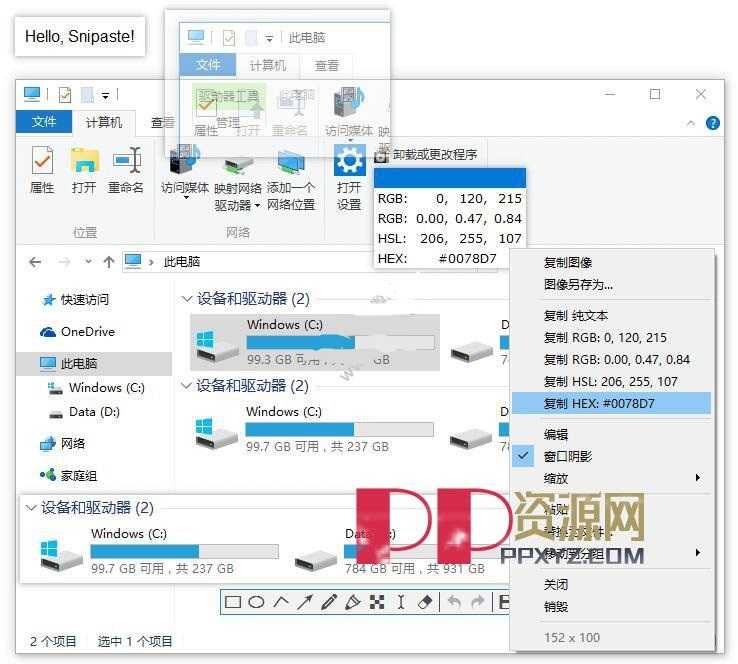Go up one level with up arrow
Screen dimensions: 738x664
coord(109,262)
